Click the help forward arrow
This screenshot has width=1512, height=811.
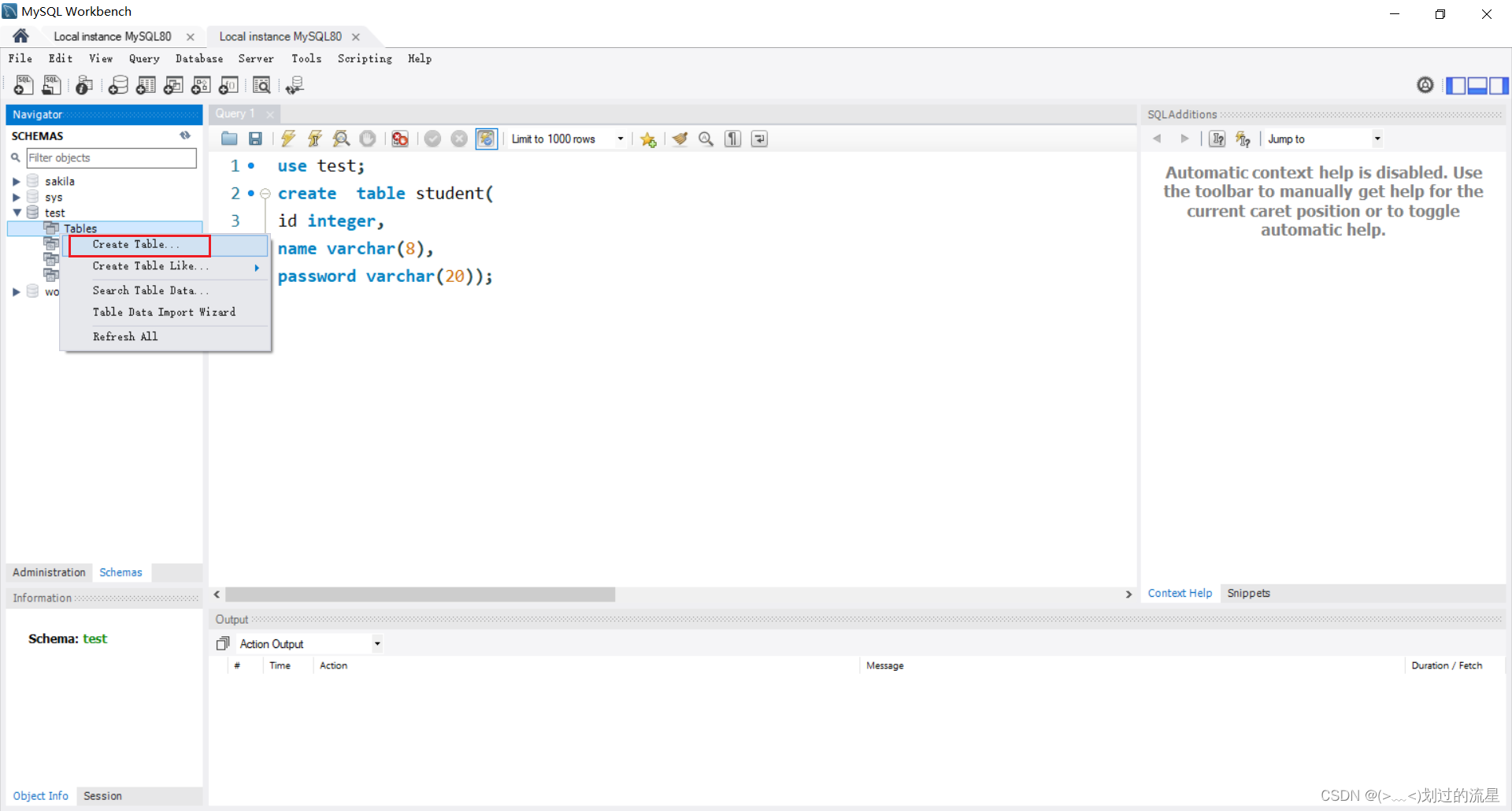(1184, 139)
